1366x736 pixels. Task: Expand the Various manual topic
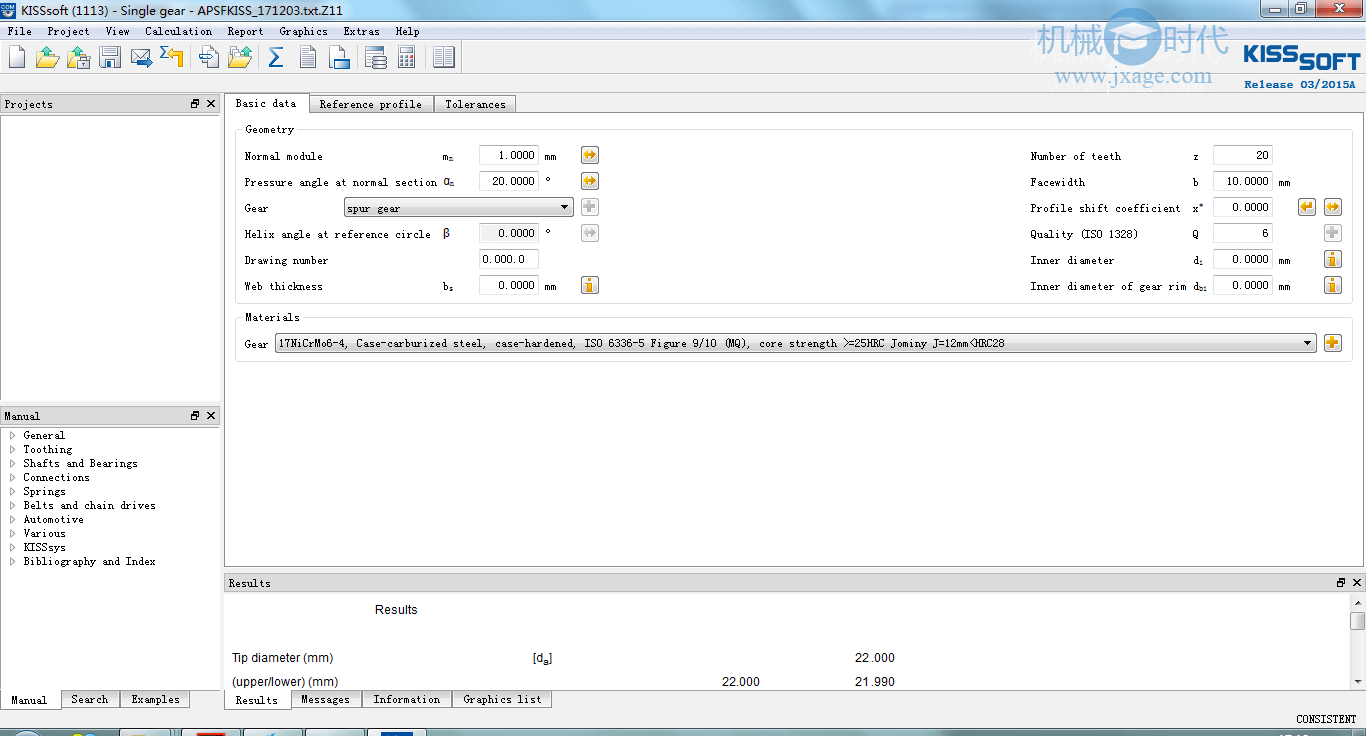coord(13,533)
